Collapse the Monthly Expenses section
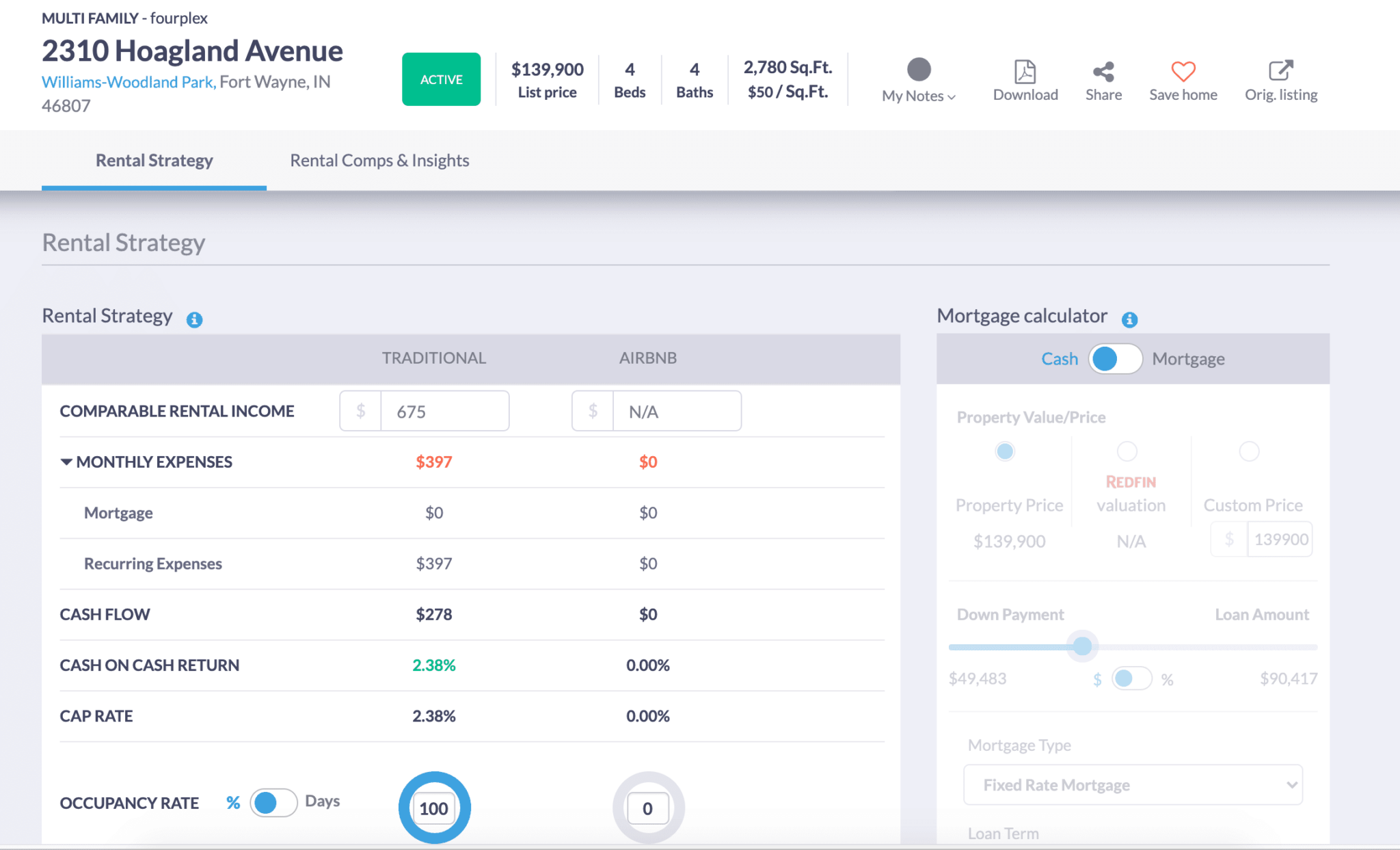1400x850 pixels. [66, 462]
